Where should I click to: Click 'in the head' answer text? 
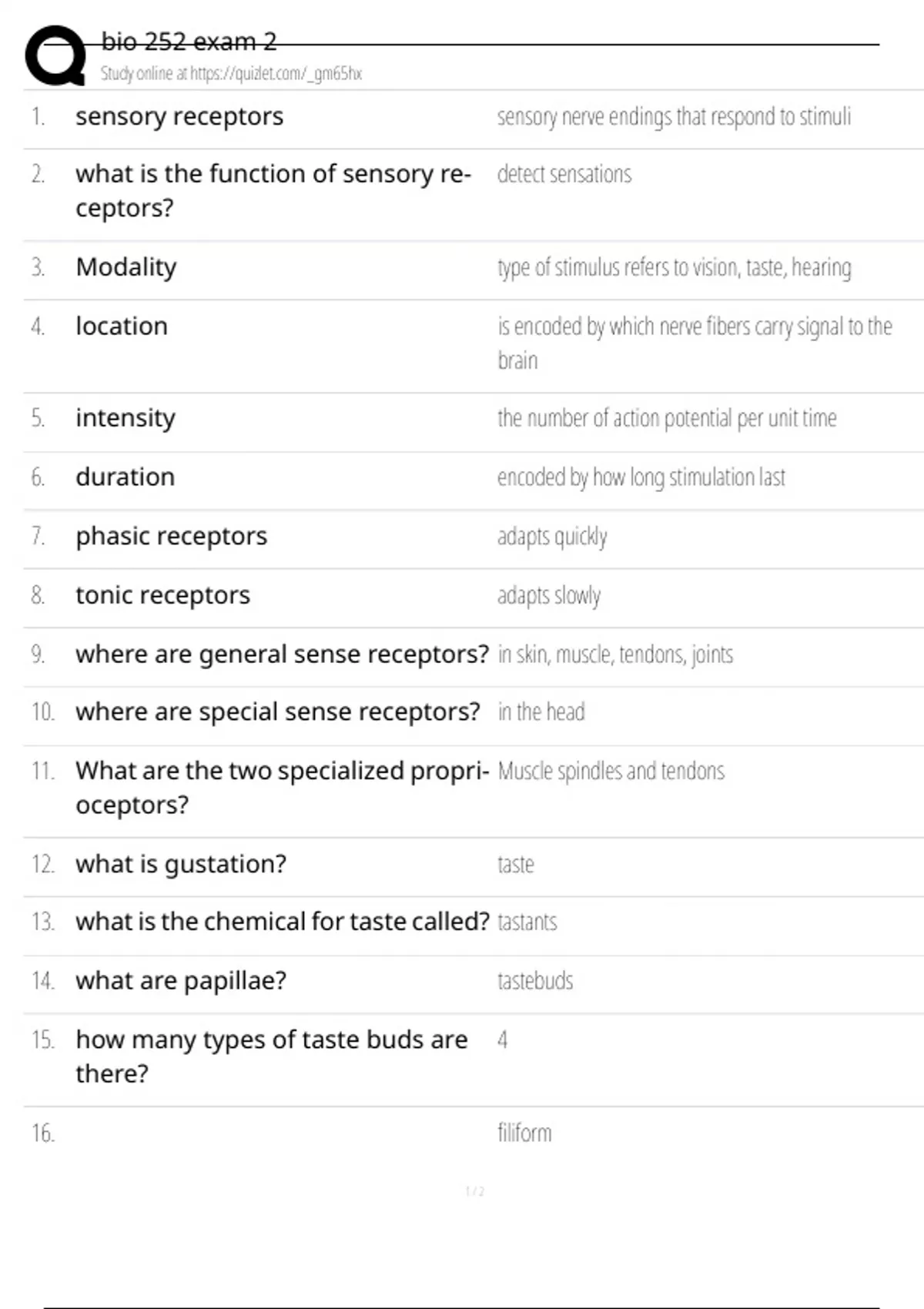(541, 711)
